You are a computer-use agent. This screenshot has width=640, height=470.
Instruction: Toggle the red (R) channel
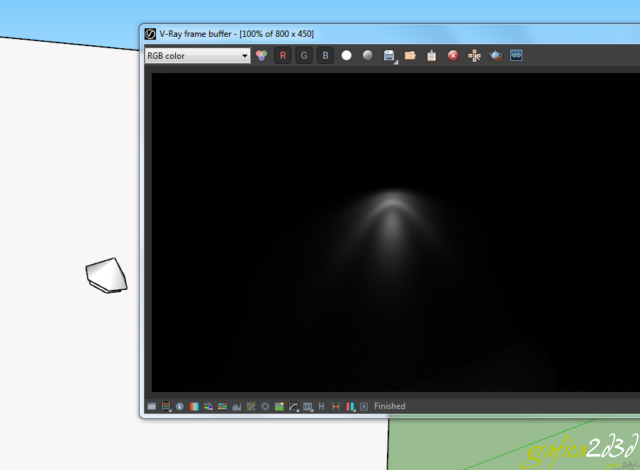[x=282, y=55]
